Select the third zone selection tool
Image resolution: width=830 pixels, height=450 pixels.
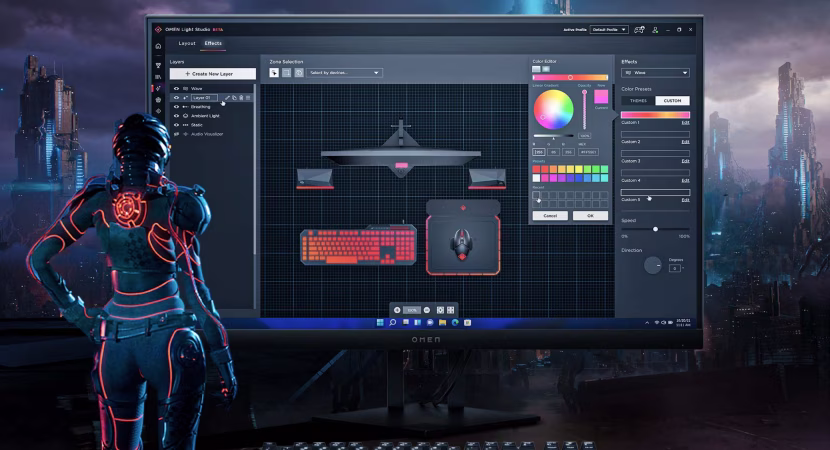click(x=299, y=73)
